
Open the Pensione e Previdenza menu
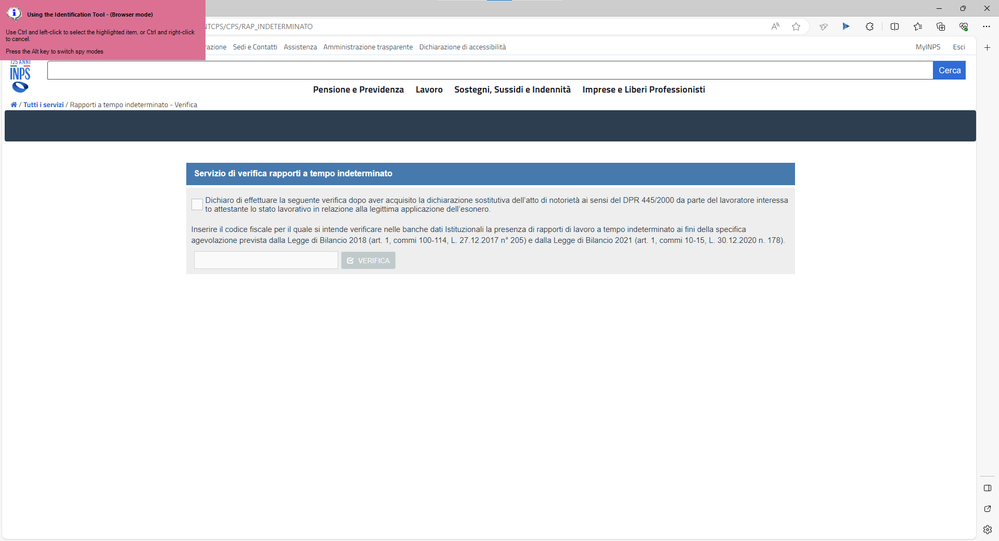[358, 90]
